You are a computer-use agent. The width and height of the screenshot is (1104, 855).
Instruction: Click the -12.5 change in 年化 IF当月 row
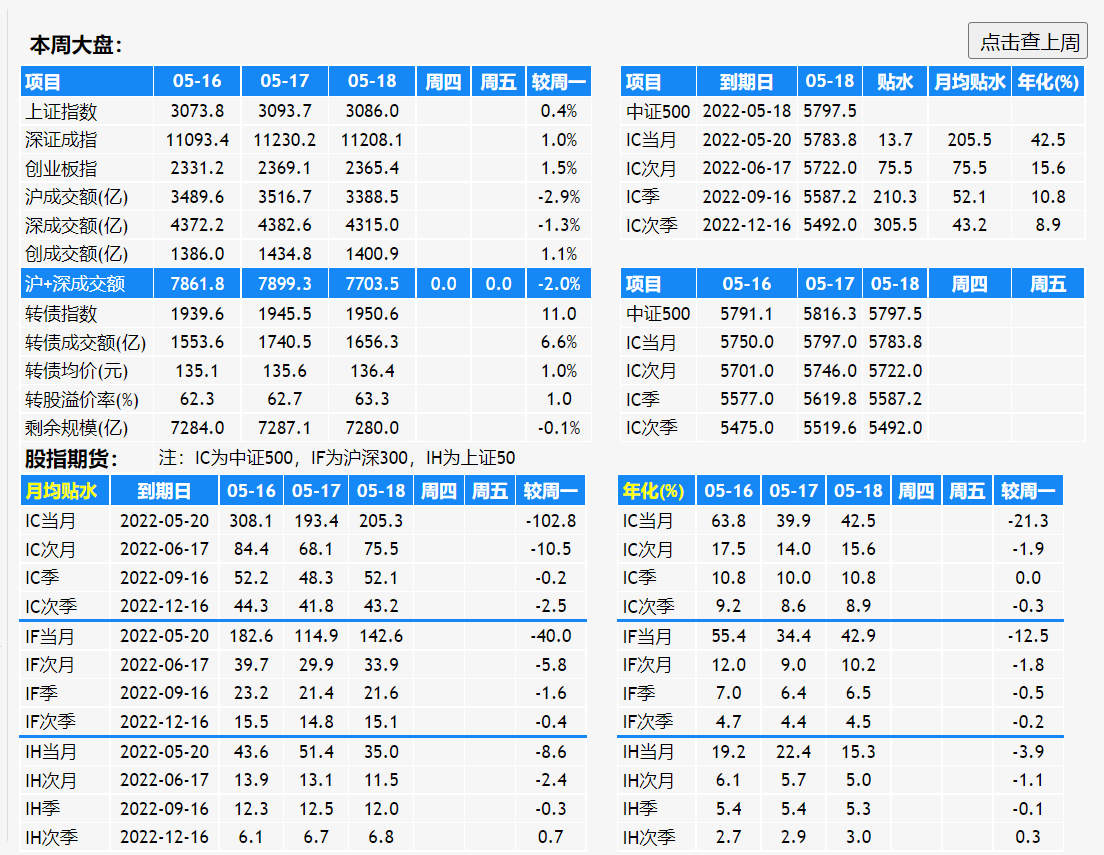(x=1028, y=636)
